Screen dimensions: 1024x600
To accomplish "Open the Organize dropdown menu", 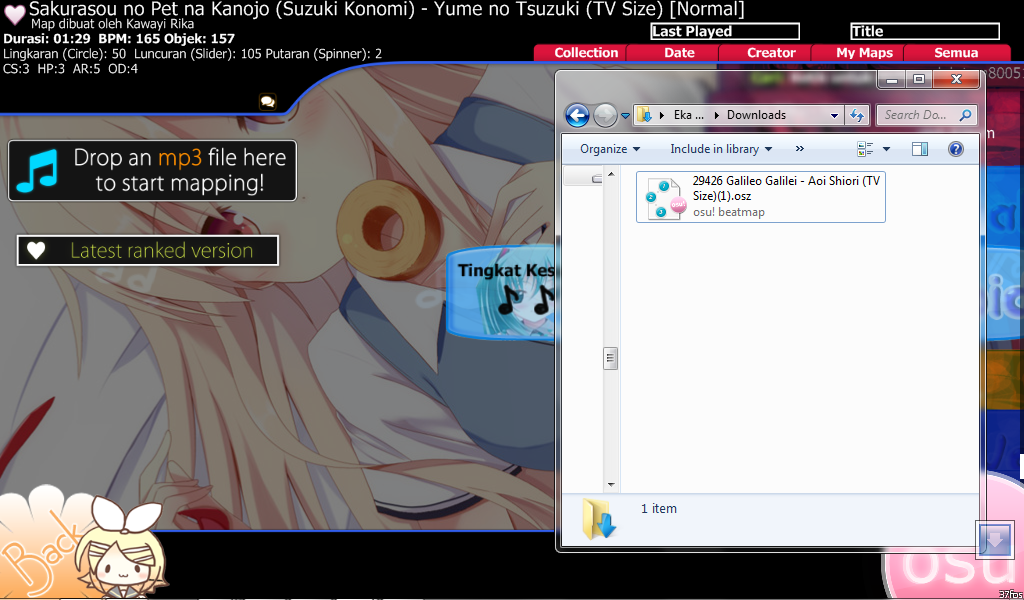I will [x=610, y=149].
